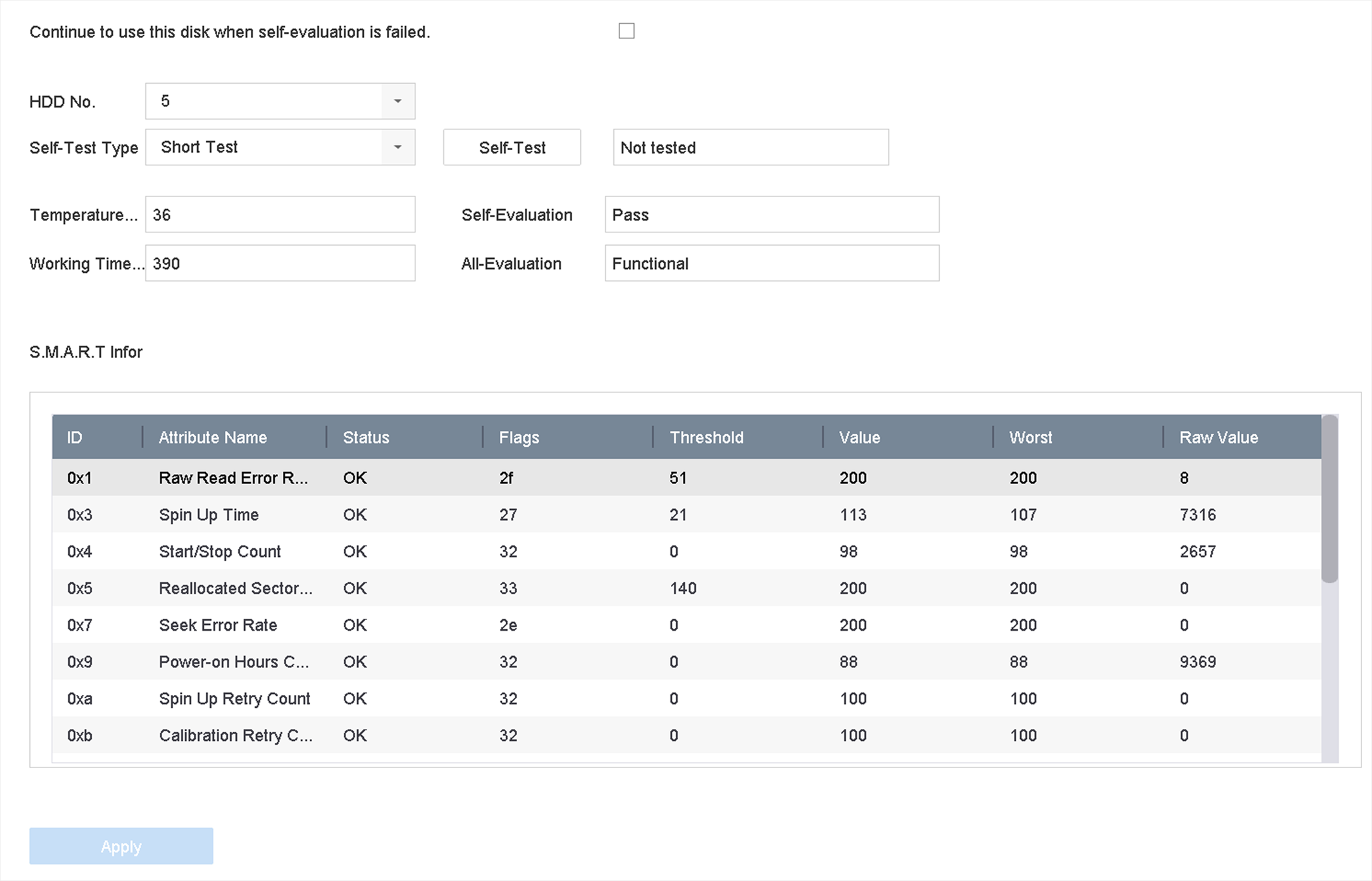Sort by the Attribute Name column header
Screen dimensions: 1372x881
point(212,438)
